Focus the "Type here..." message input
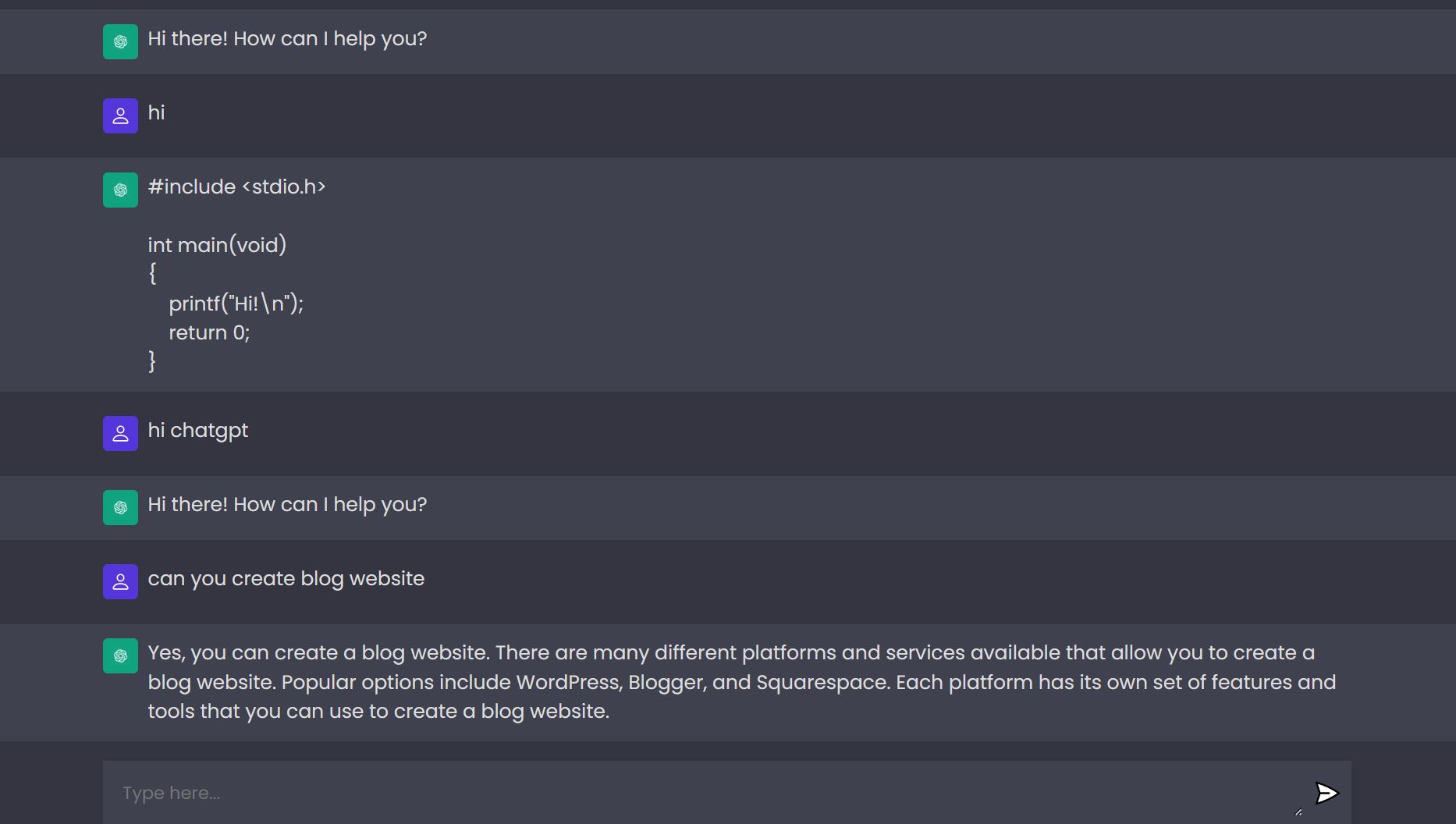Screen dimensions: 1456x824 pos(702,793)
